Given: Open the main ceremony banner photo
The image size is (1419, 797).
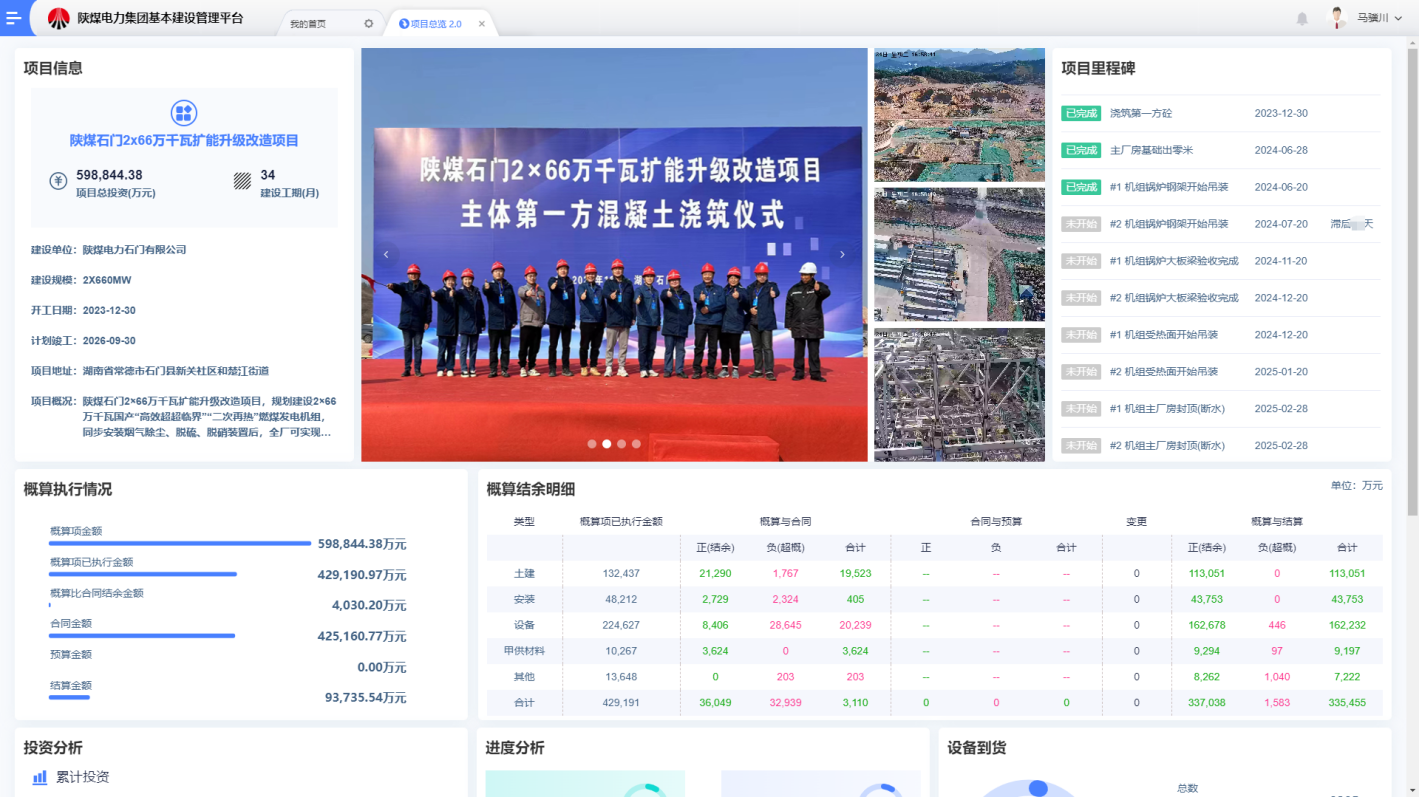Looking at the screenshot, I should [614, 255].
